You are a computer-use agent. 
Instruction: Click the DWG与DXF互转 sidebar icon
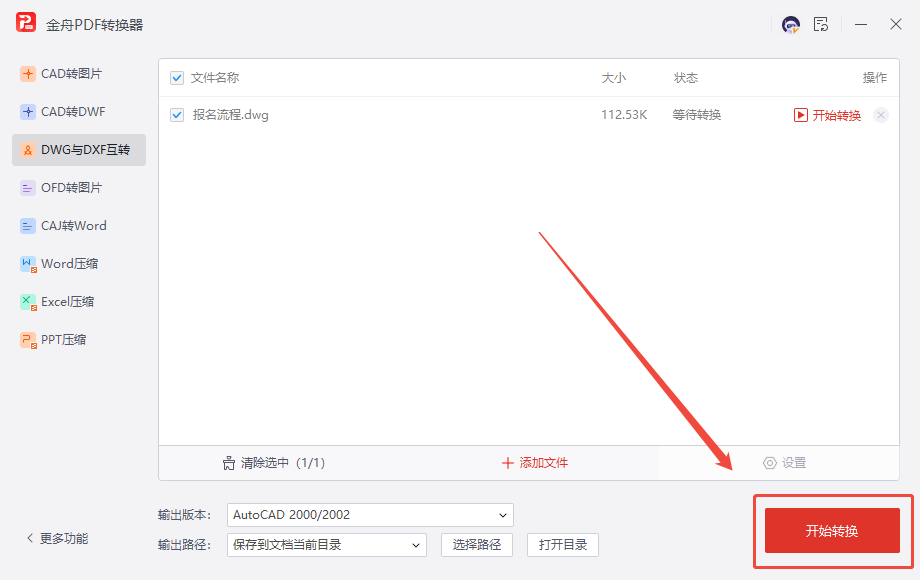coord(28,150)
